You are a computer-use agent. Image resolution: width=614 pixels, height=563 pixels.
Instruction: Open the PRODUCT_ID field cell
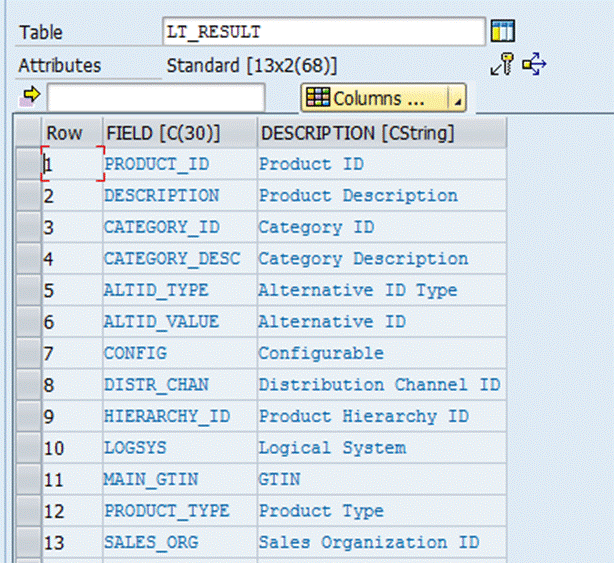pyautogui.click(x=180, y=164)
